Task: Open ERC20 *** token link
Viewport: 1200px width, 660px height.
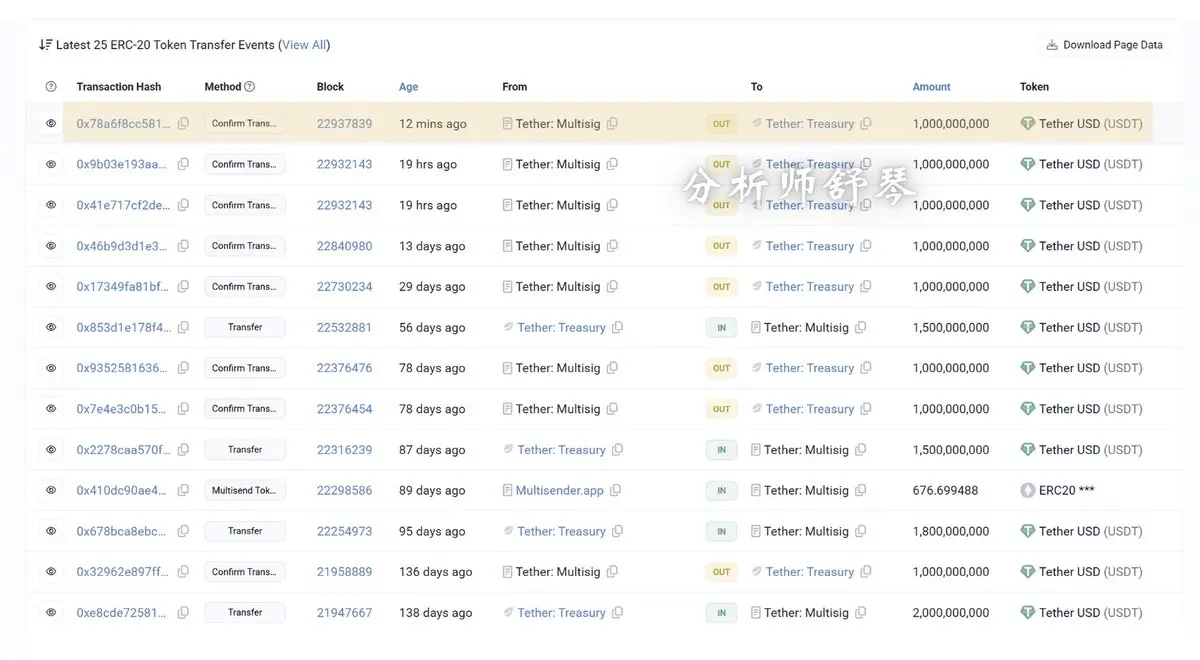Action: click(x=1065, y=490)
